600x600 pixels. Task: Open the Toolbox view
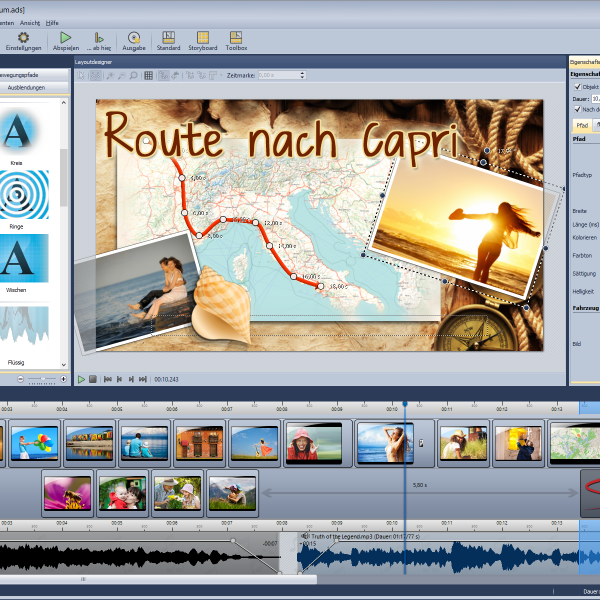[x=236, y=41]
